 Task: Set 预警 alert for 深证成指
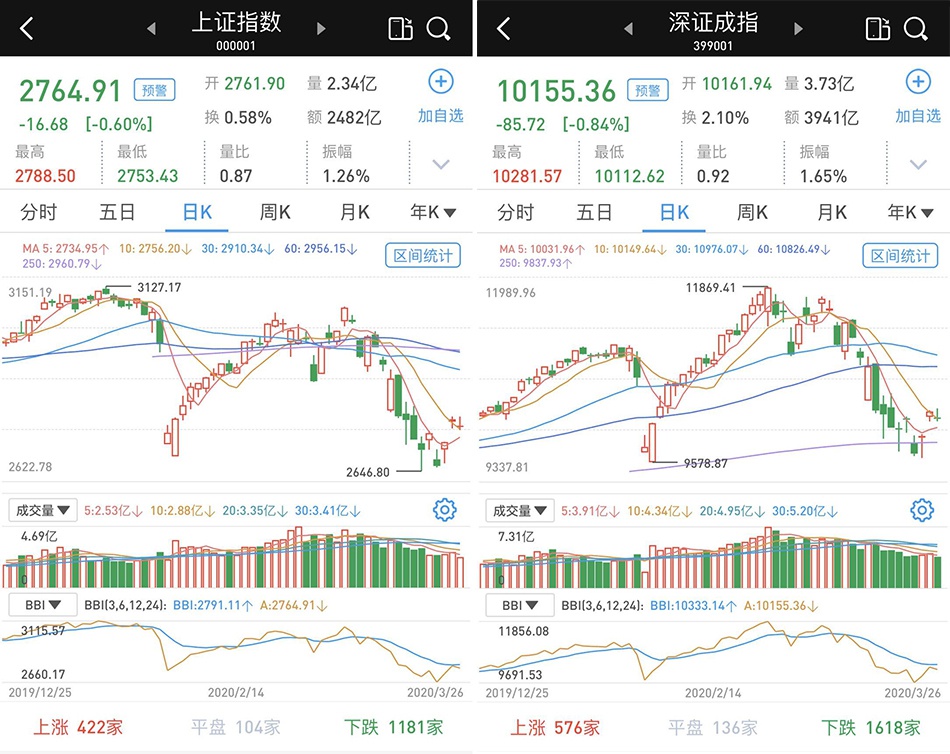tap(648, 90)
